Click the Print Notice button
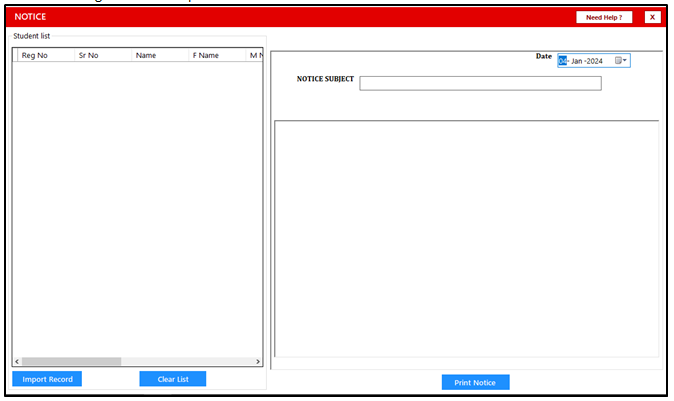The width and height of the screenshot is (674, 401). coord(475,383)
